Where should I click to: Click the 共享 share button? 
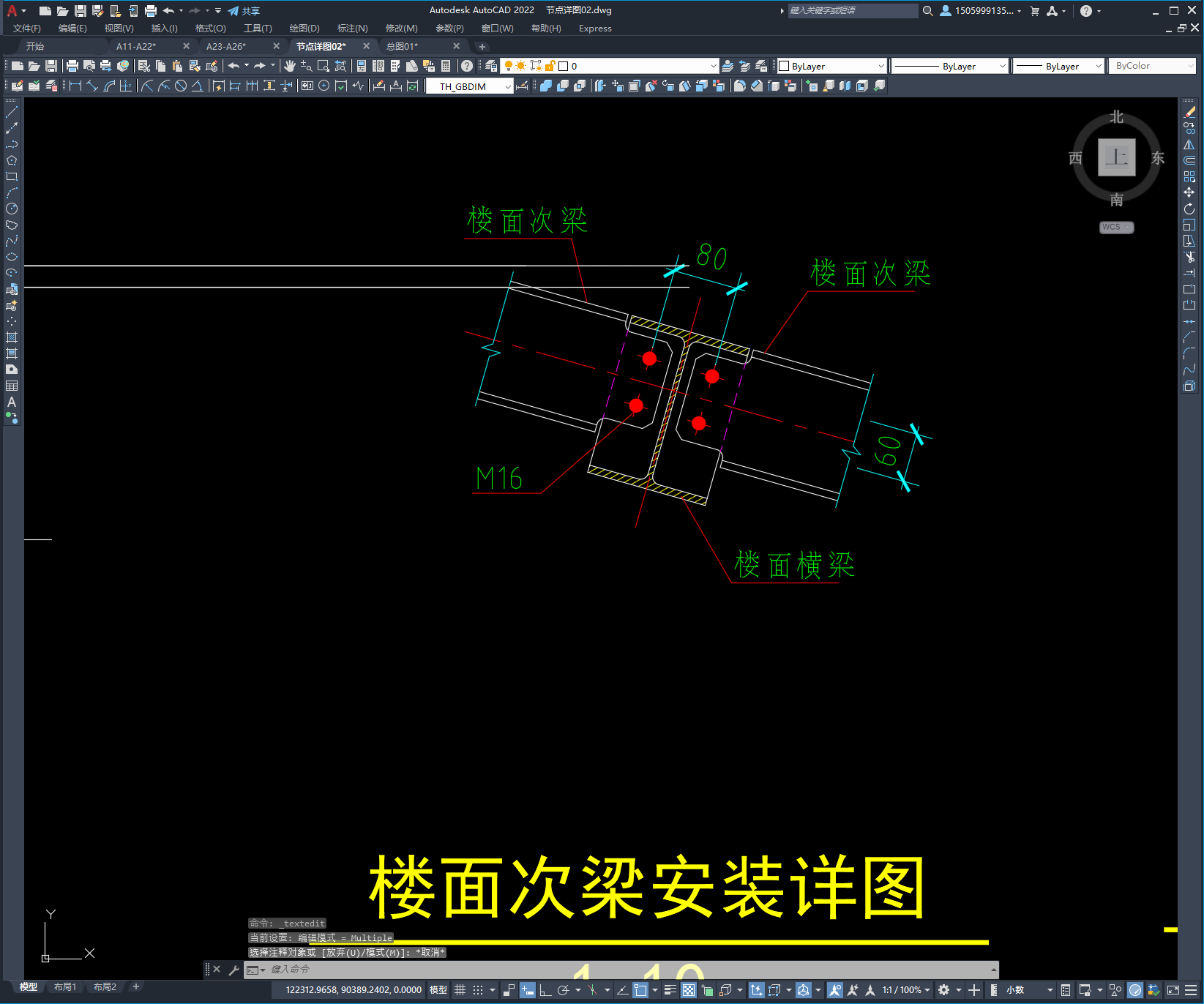(244, 11)
